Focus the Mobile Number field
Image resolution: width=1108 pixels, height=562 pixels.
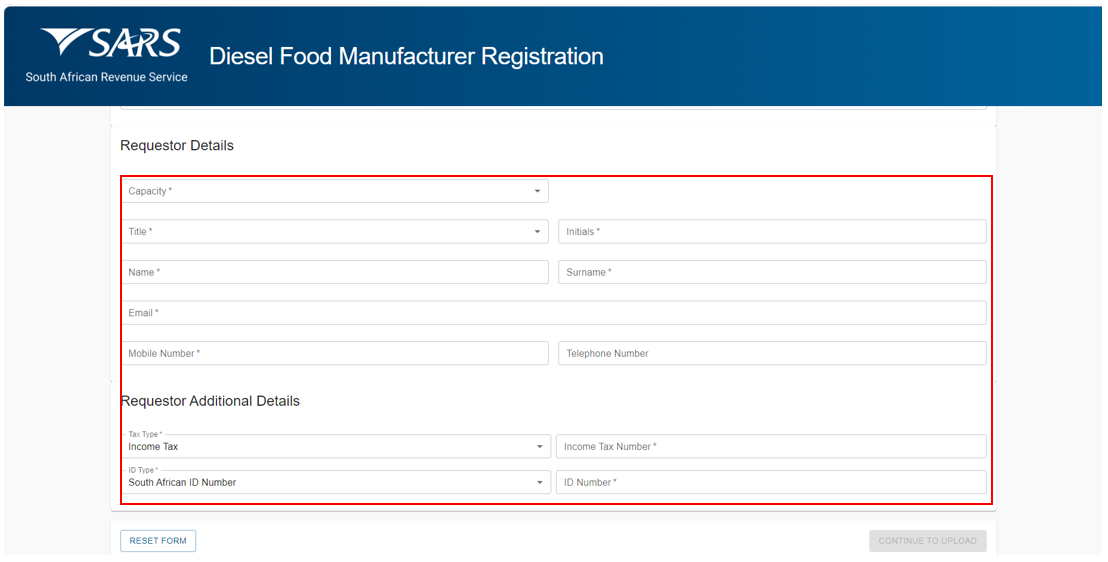coord(335,353)
